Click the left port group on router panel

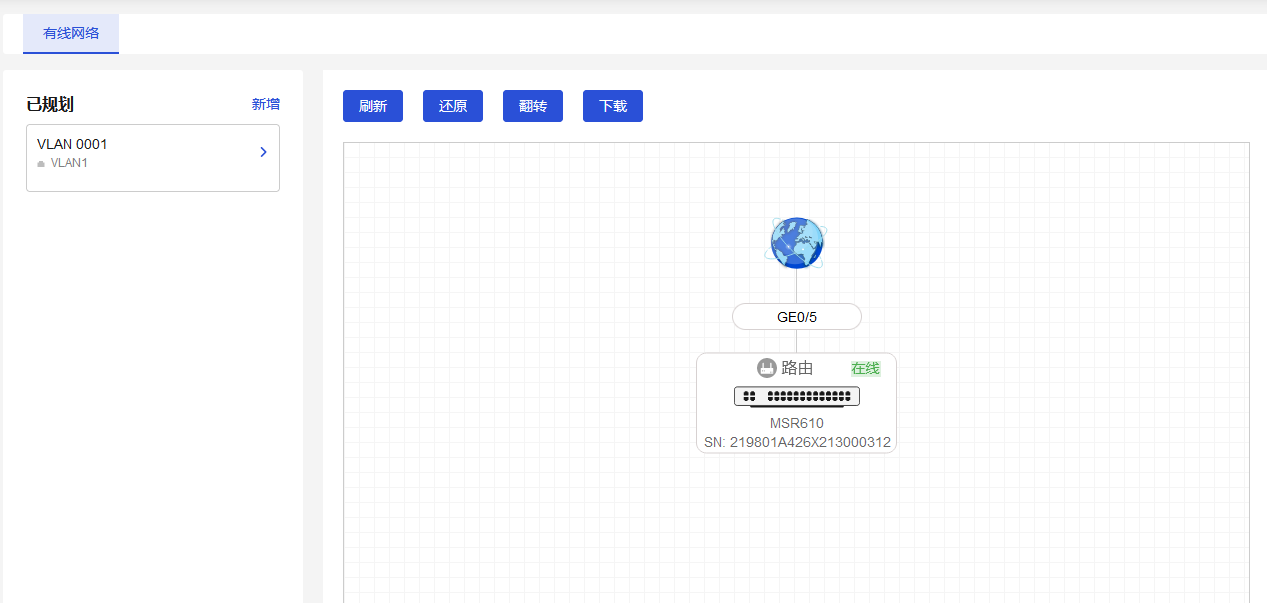click(x=749, y=396)
